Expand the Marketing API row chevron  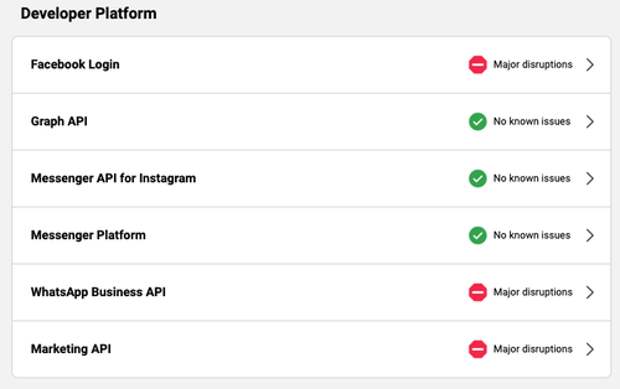(x=590, y=349)
